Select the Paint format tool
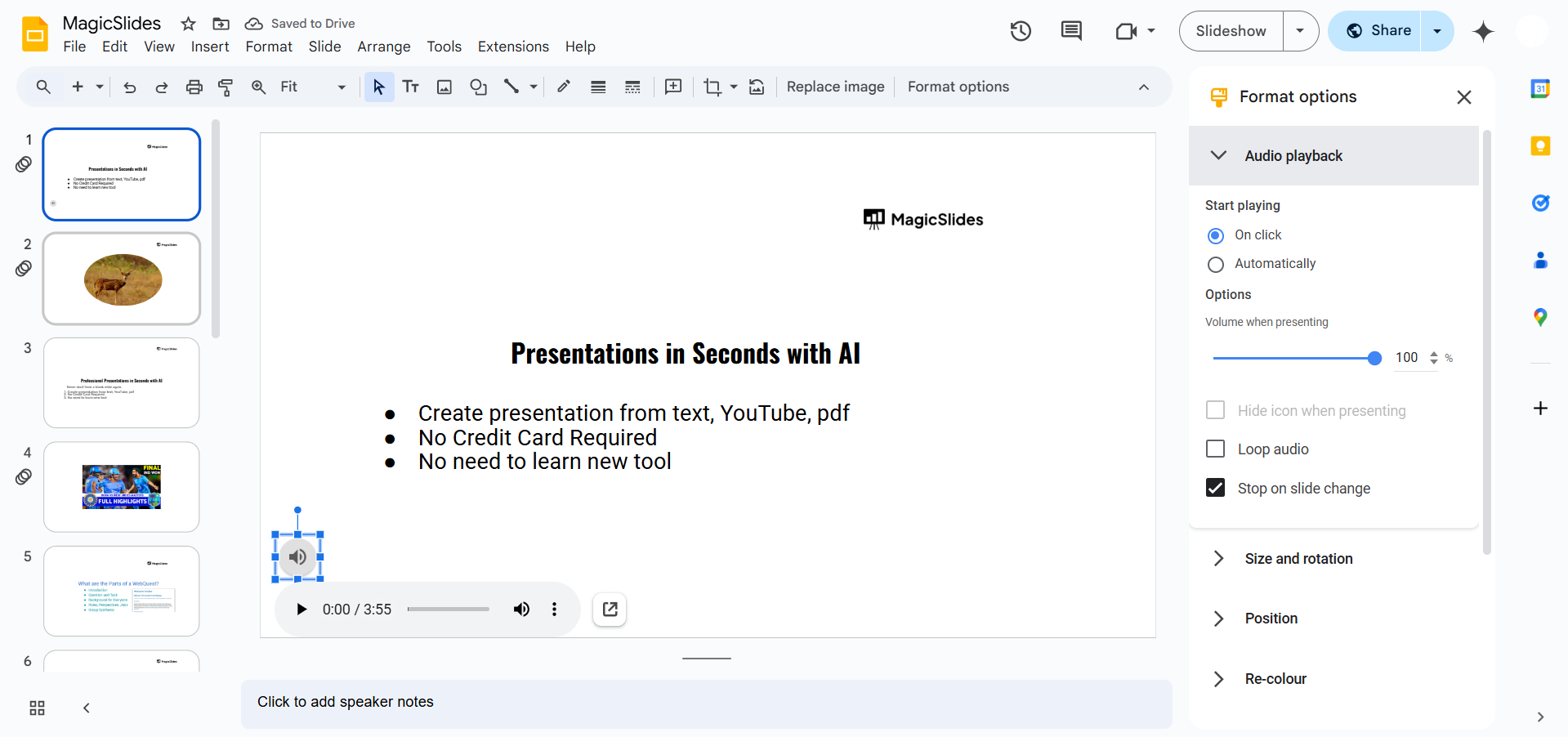The image size is (1568, 737). click(x=226, y=87)
